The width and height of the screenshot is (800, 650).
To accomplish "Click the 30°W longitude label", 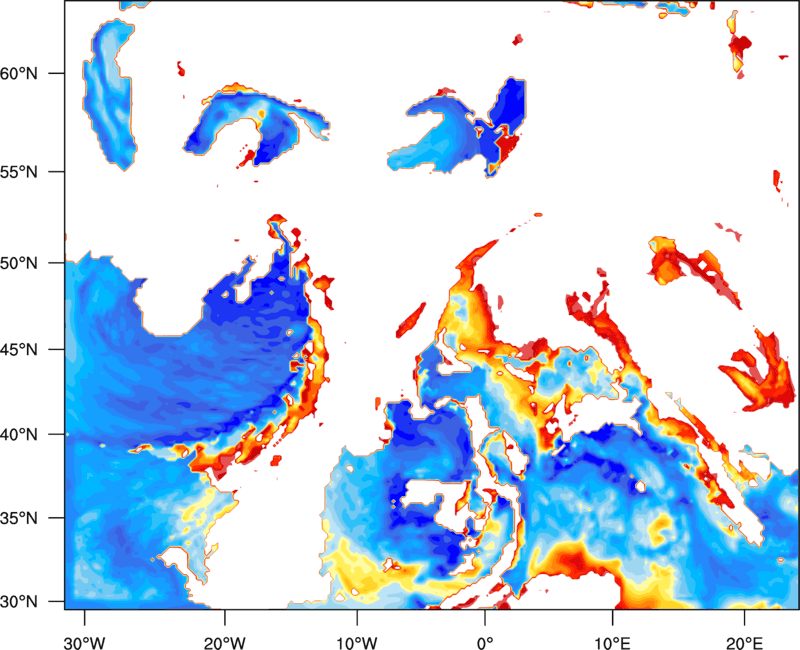I will pyautogui.click(x=84, y=643).
